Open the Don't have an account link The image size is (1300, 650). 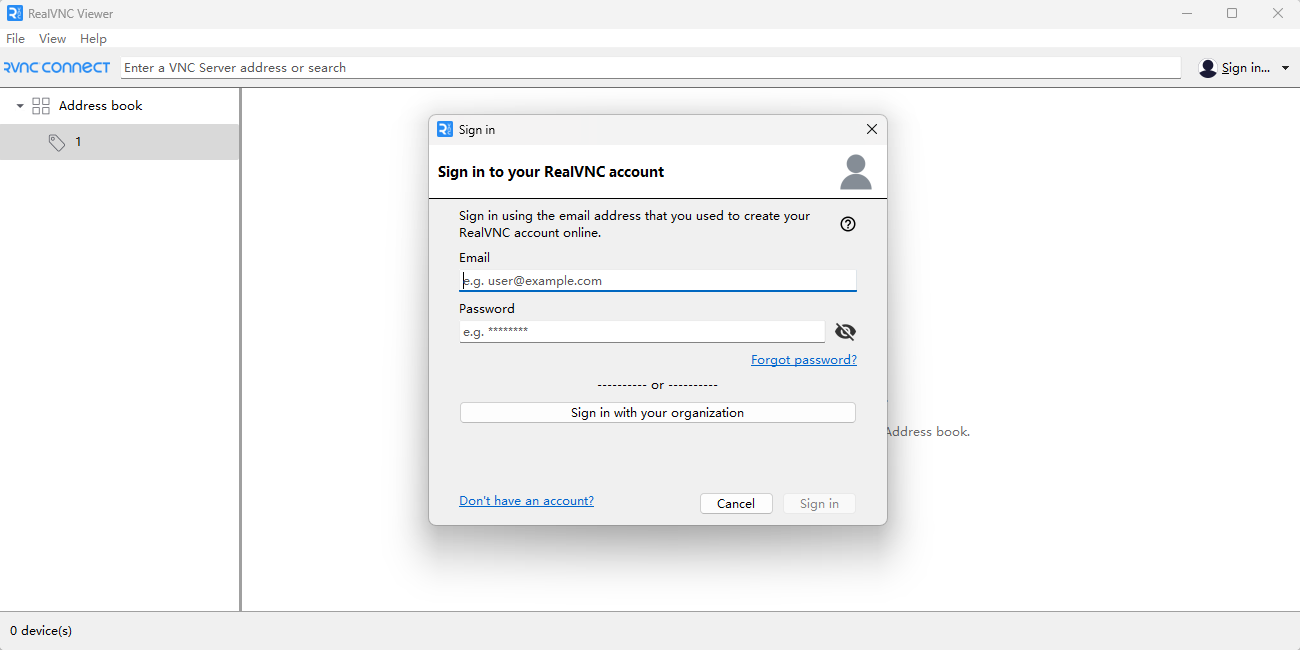point(526,501)
